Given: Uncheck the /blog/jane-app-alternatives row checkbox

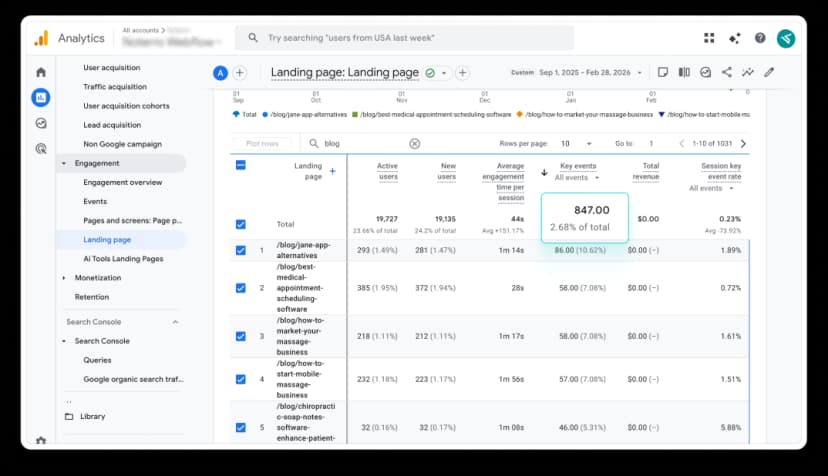Looking at the screenshot, I should click(240, 250).
